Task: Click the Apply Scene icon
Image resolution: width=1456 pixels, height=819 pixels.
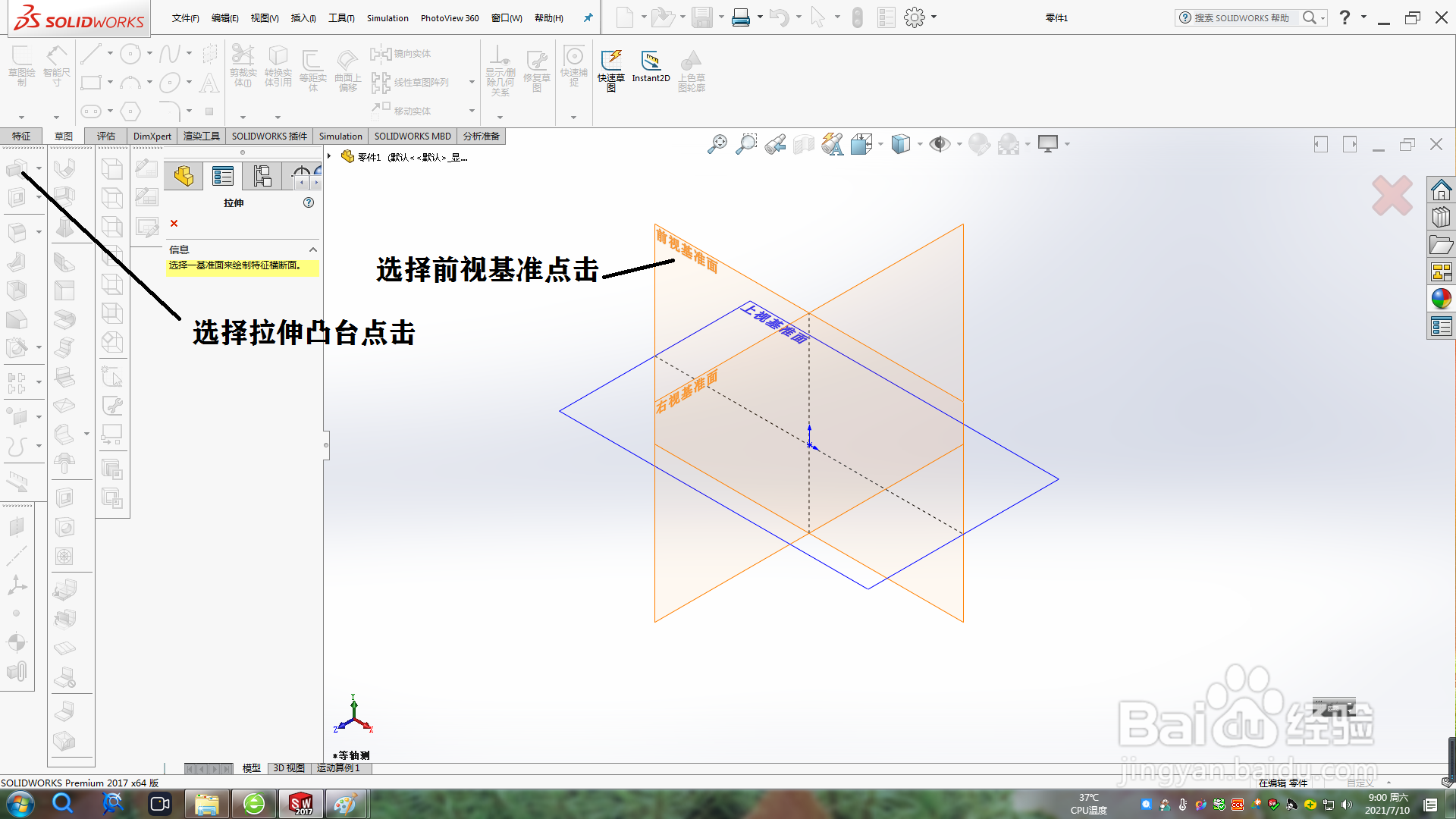Action: pos(1009,144)
